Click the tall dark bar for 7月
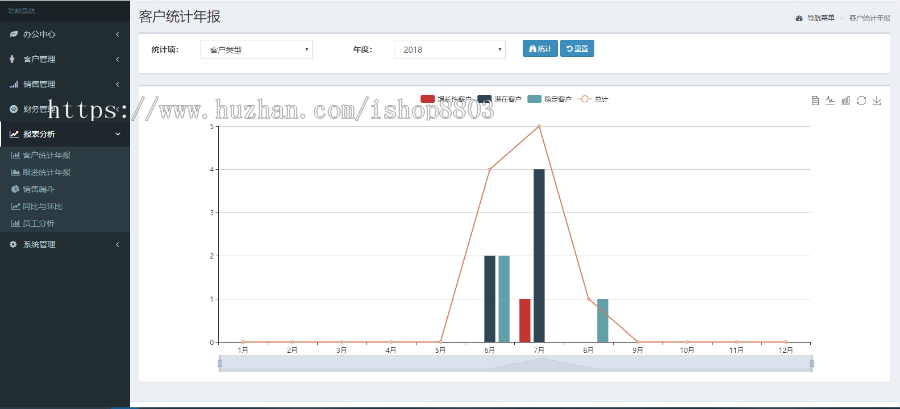 (x=539, y=256)
